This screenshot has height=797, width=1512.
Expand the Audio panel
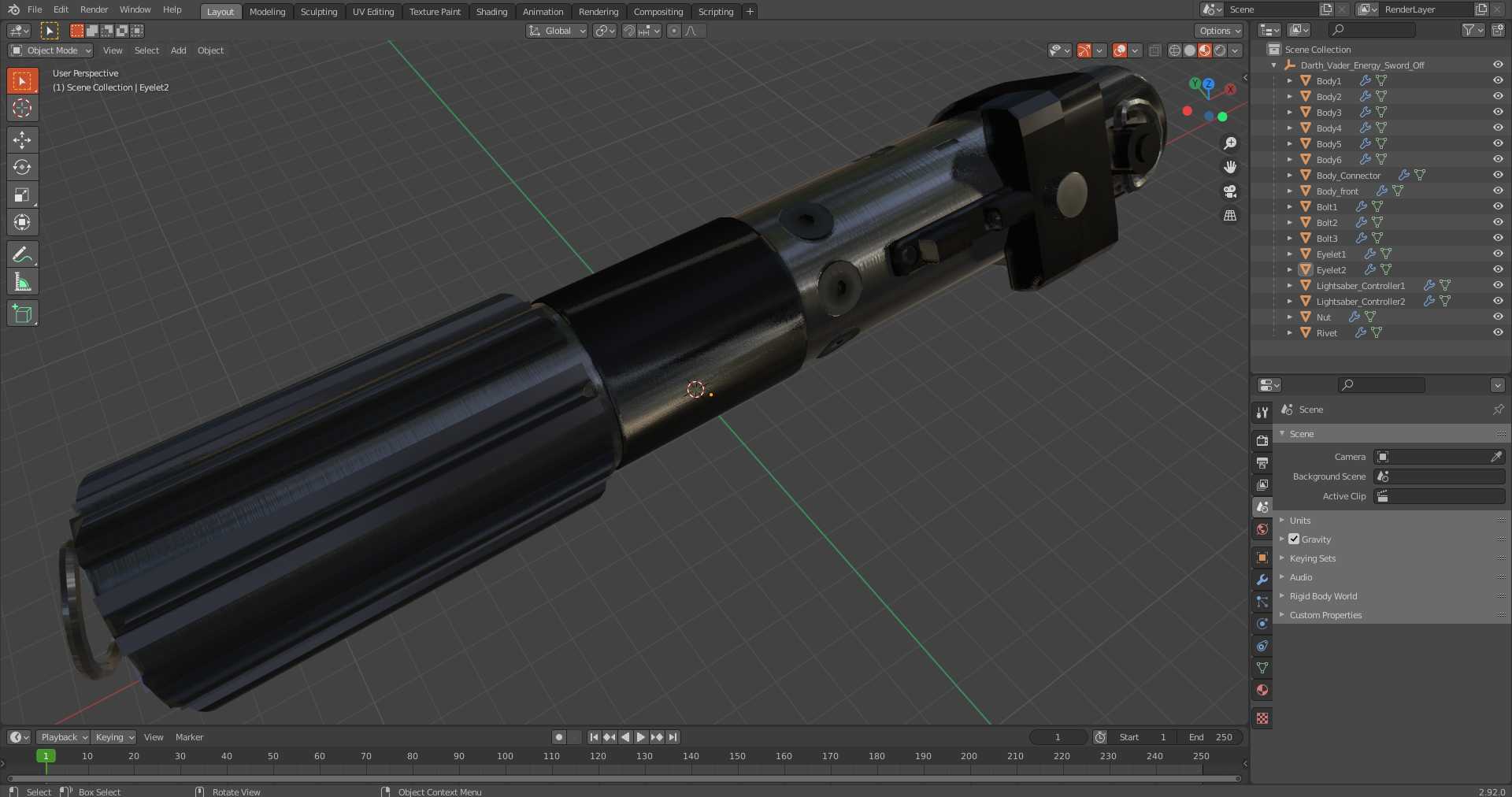pyautogui.click(x=1300, y=577)
